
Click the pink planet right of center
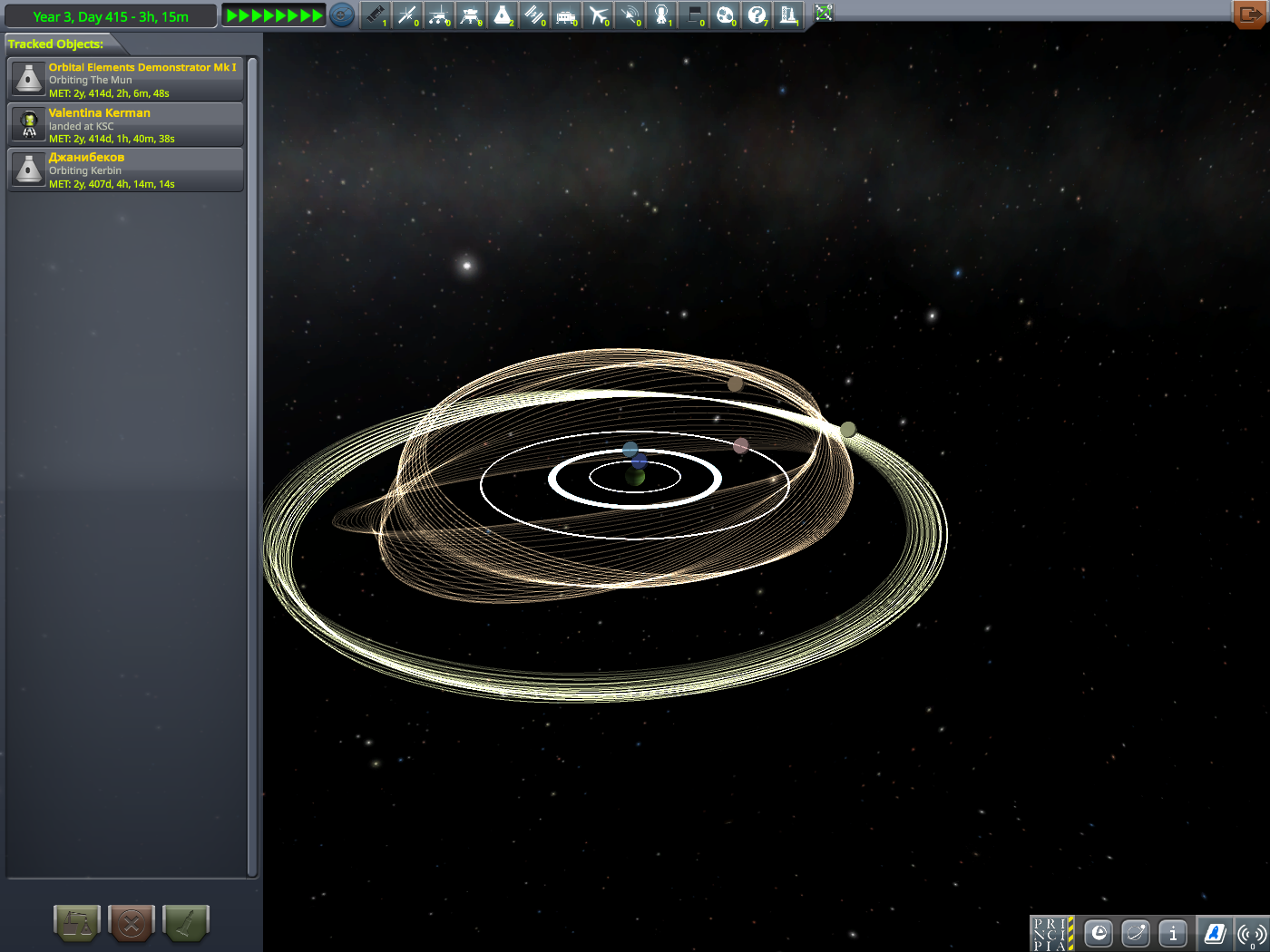click(741, 445)
